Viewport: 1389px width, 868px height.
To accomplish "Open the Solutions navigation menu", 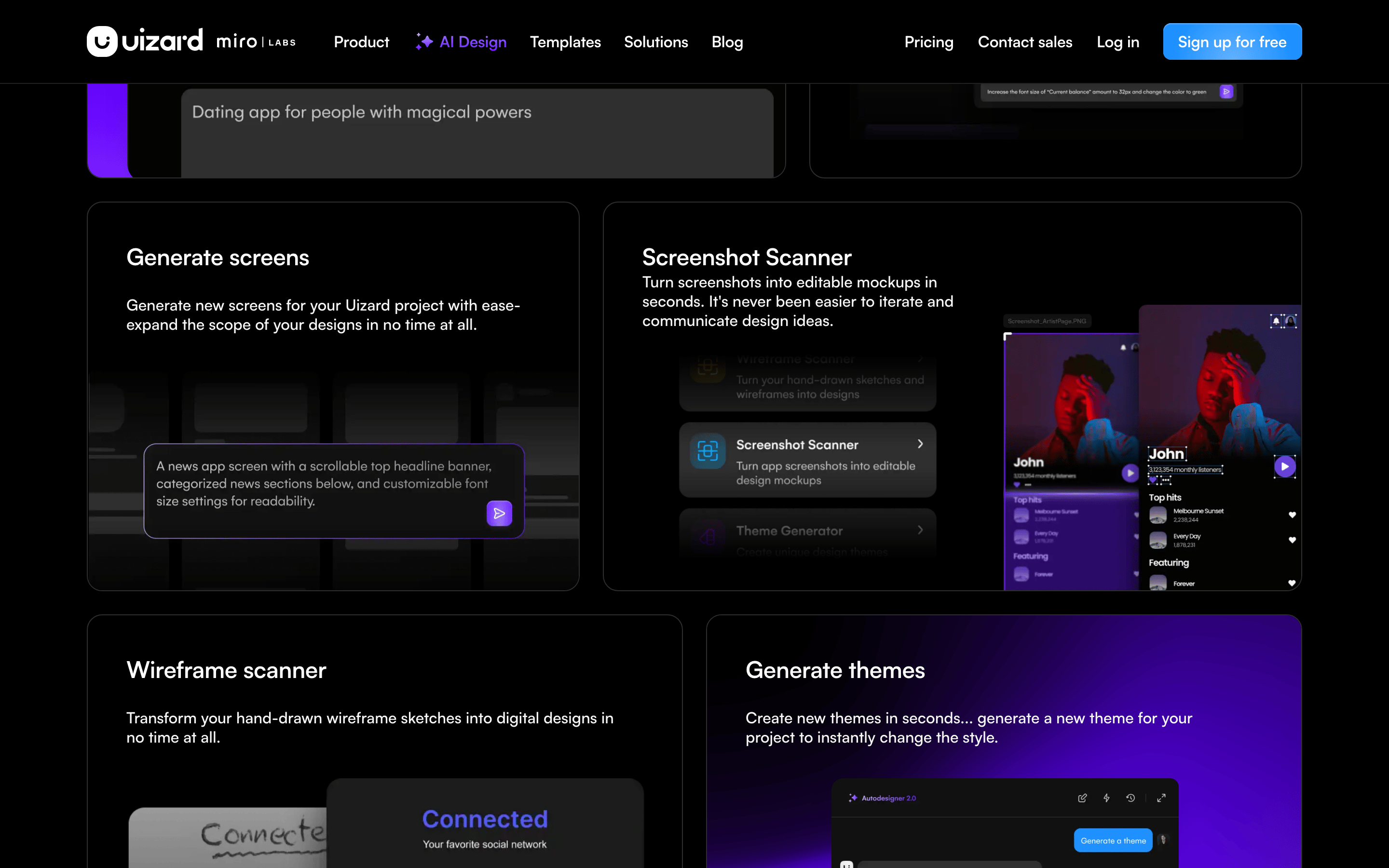I will coord(656,42).
